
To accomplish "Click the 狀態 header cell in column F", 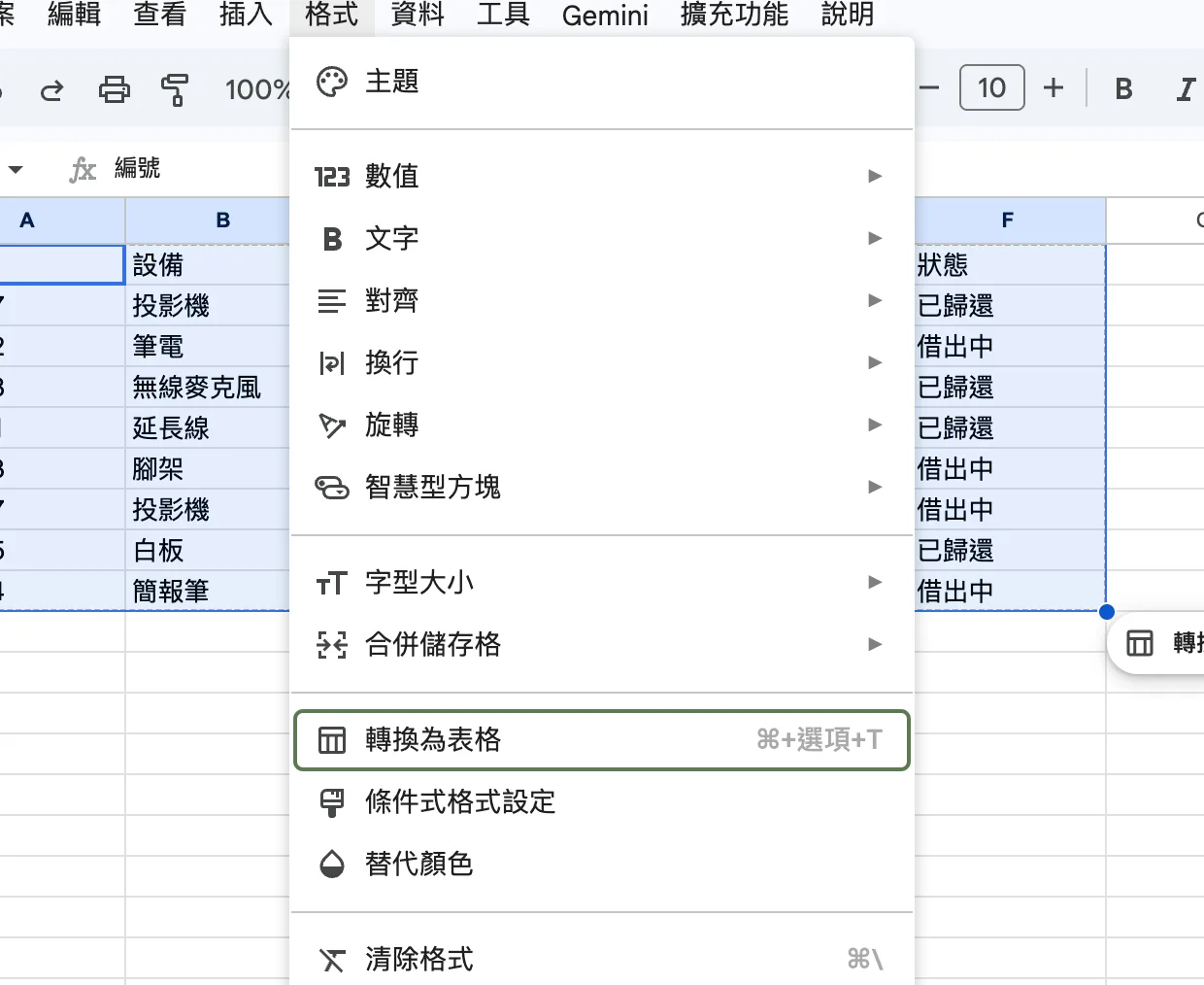I will click(x=1010, y=264).
